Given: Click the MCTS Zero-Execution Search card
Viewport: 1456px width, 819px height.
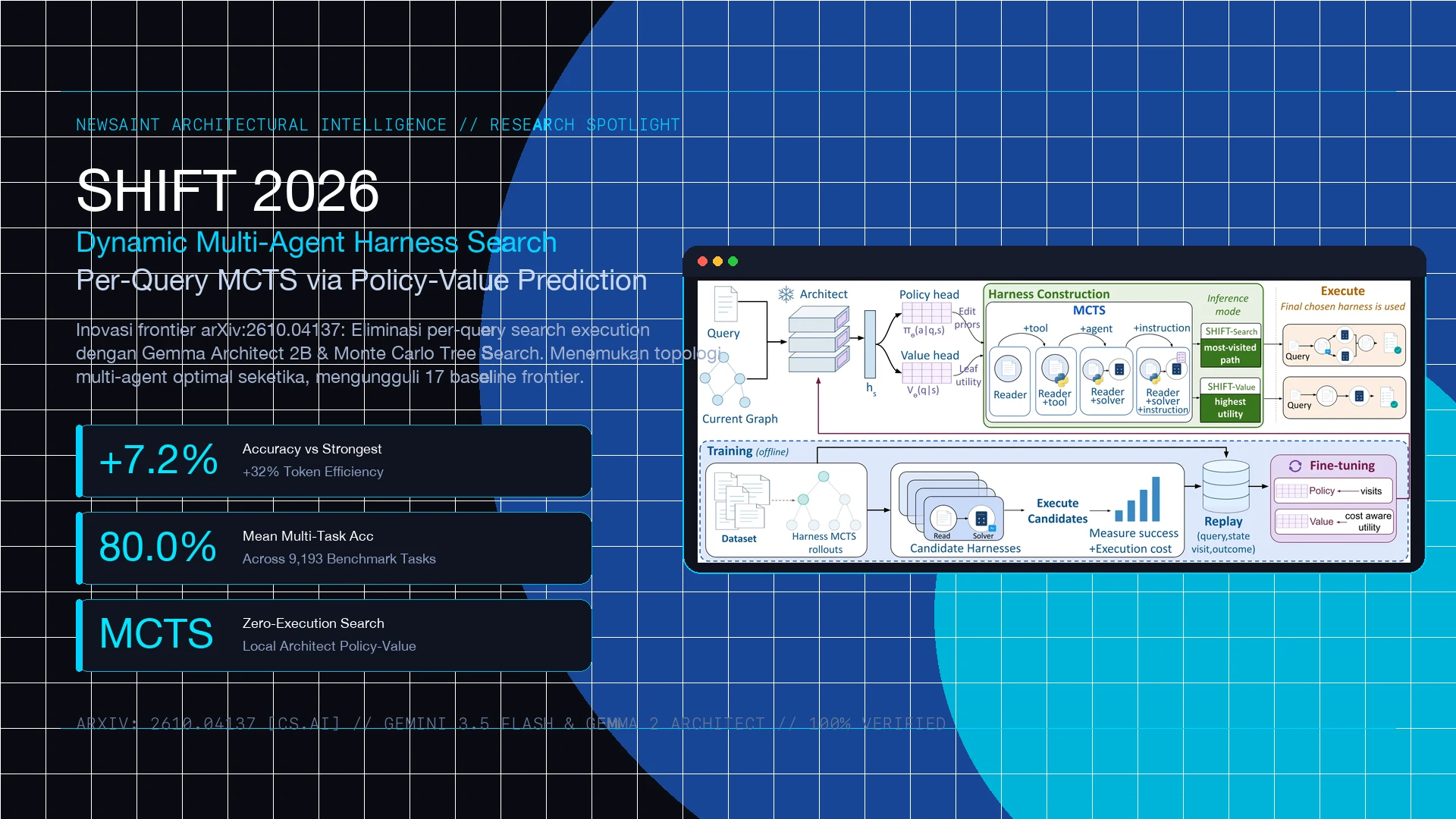Looking at the screenshot, I should click(x=334, y=635).
